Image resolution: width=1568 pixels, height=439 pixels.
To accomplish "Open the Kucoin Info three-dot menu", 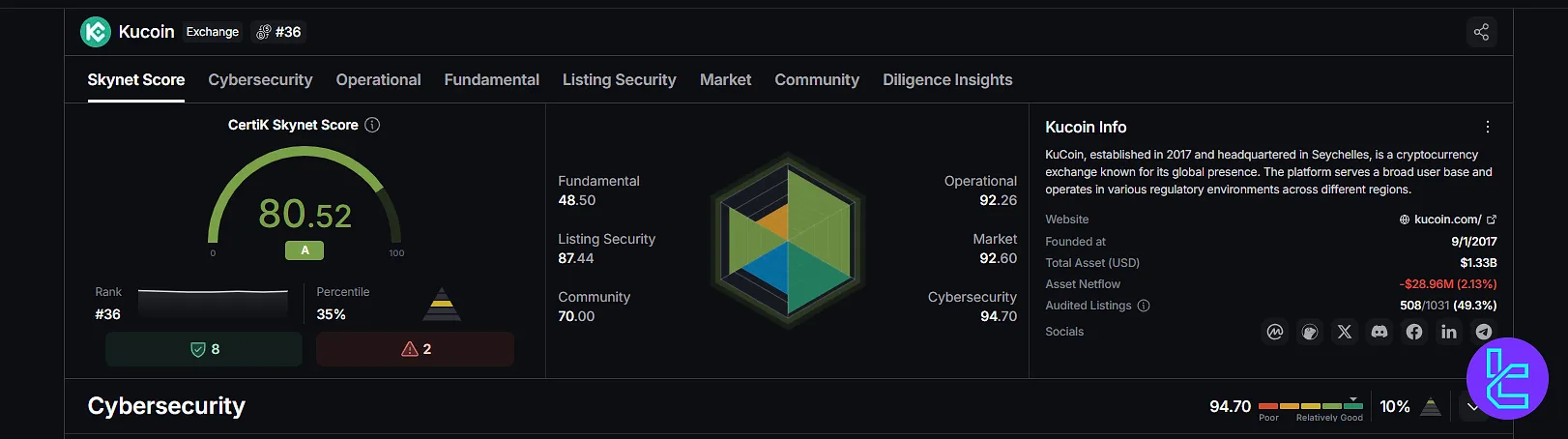I will (x=1488, y=127).
